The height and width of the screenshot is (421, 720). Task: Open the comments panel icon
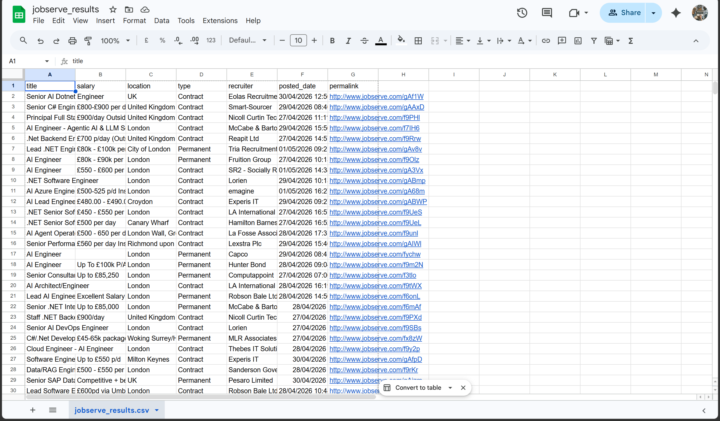(546, 13)
